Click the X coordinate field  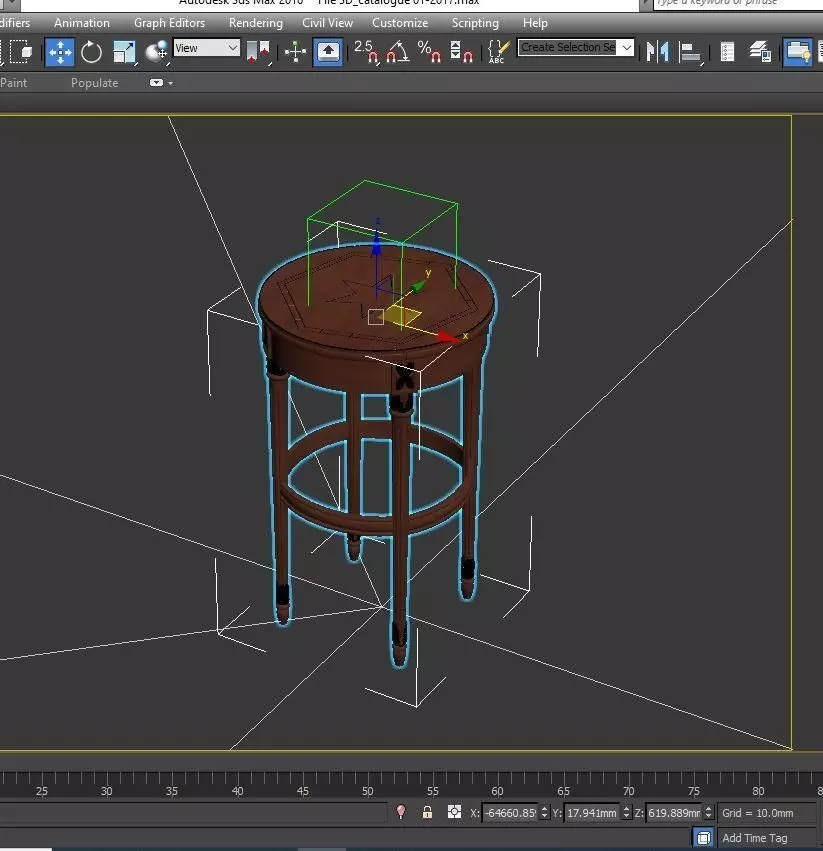[510, 812]
